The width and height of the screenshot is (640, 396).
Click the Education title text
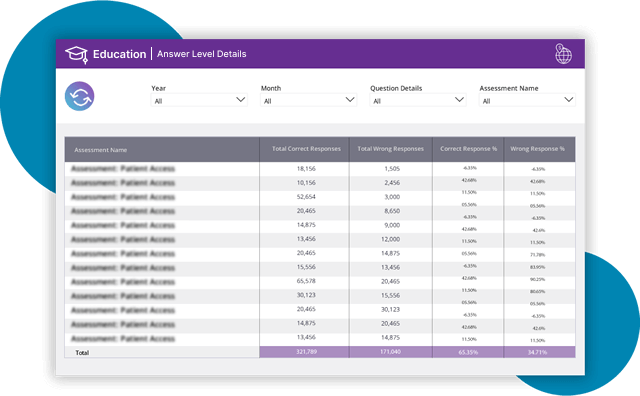coord(119,54)
